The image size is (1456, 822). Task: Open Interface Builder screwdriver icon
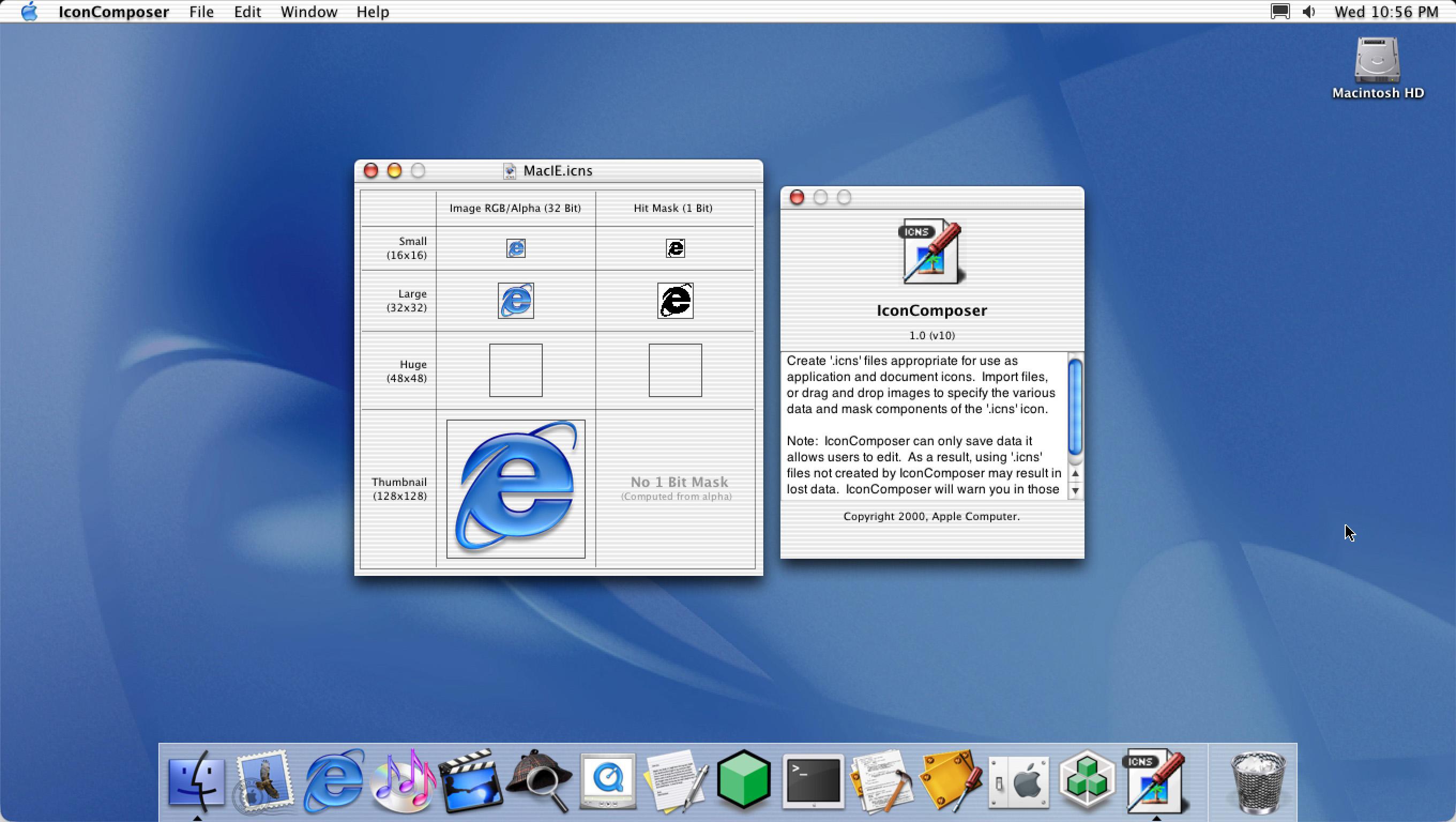click(951, 782)
